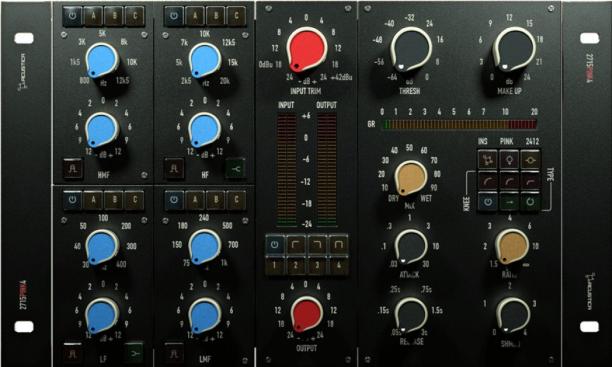Select preset B in the HMF band
Screen dimensions: 612x367
pyautogui.click(x=114, y=16)
